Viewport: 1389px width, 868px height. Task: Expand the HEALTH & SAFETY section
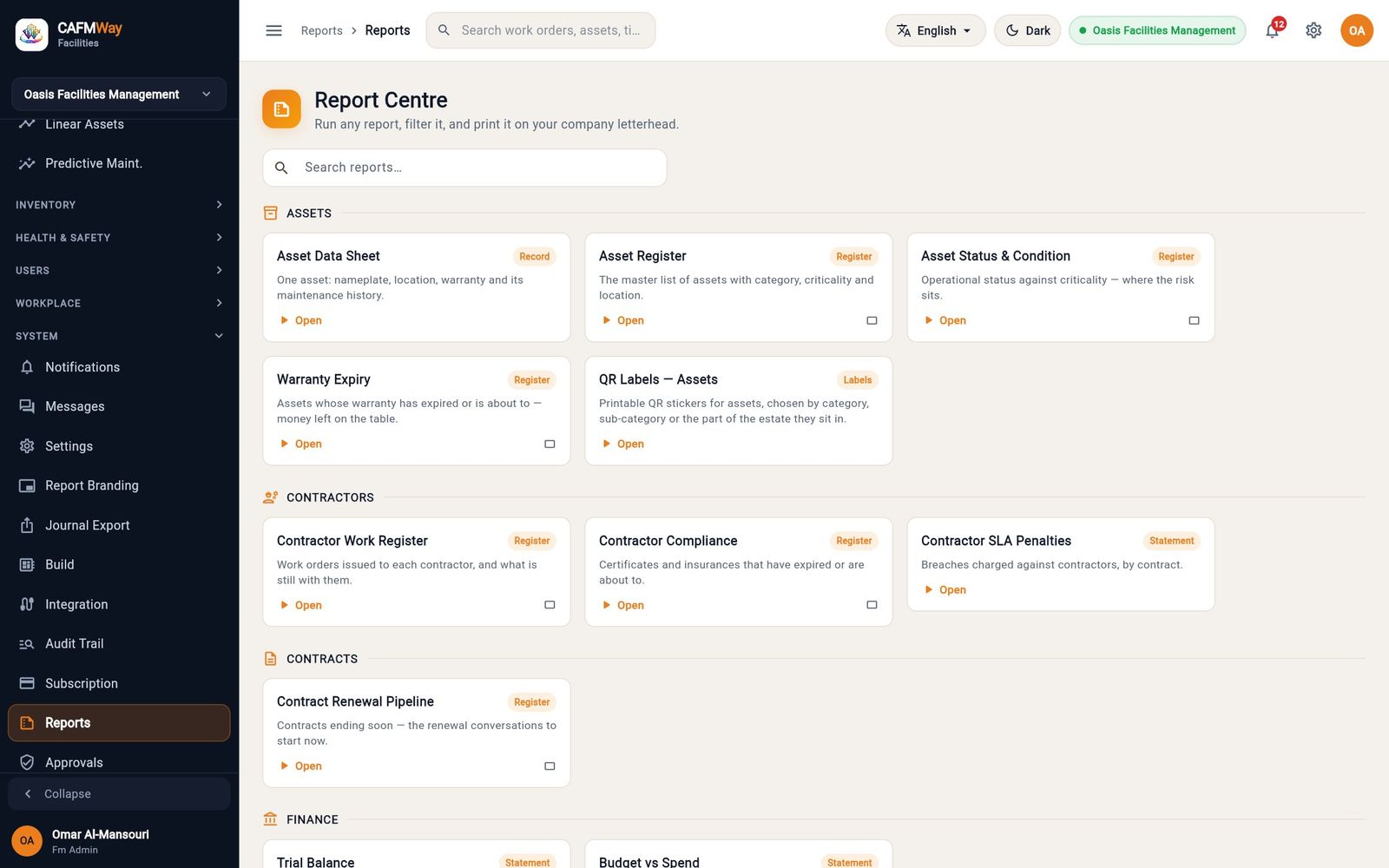tap(119, 238)
